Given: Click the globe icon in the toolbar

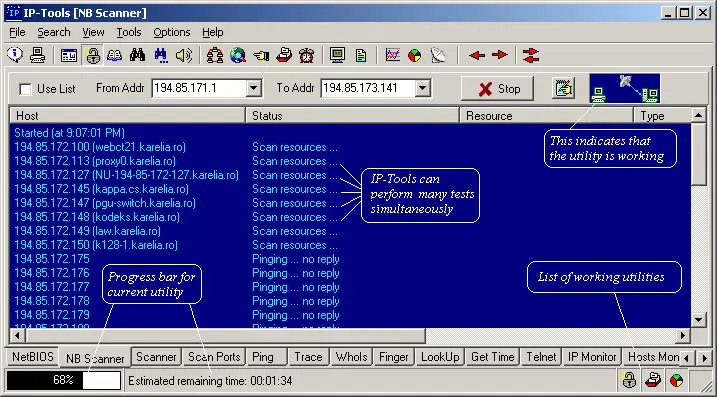Looking at the screenshot, I should pyautogui.click(x=238, y=55).
